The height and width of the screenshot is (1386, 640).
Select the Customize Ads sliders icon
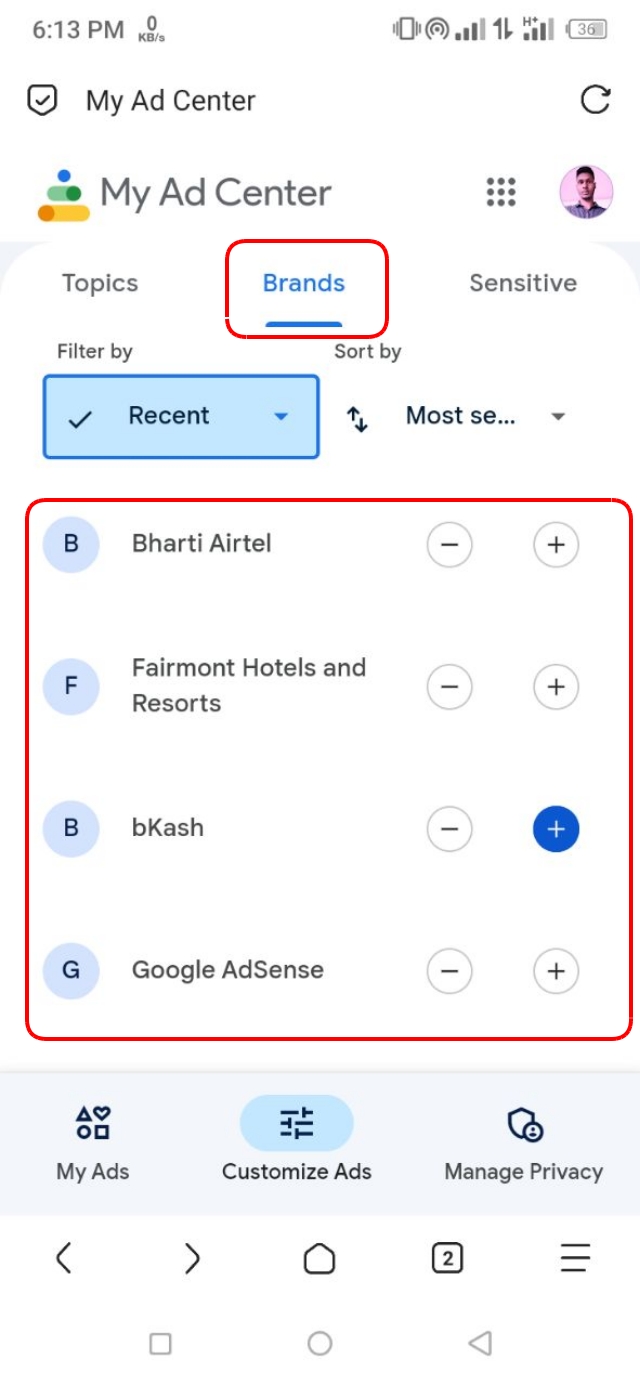click(x=297, y=1122)
